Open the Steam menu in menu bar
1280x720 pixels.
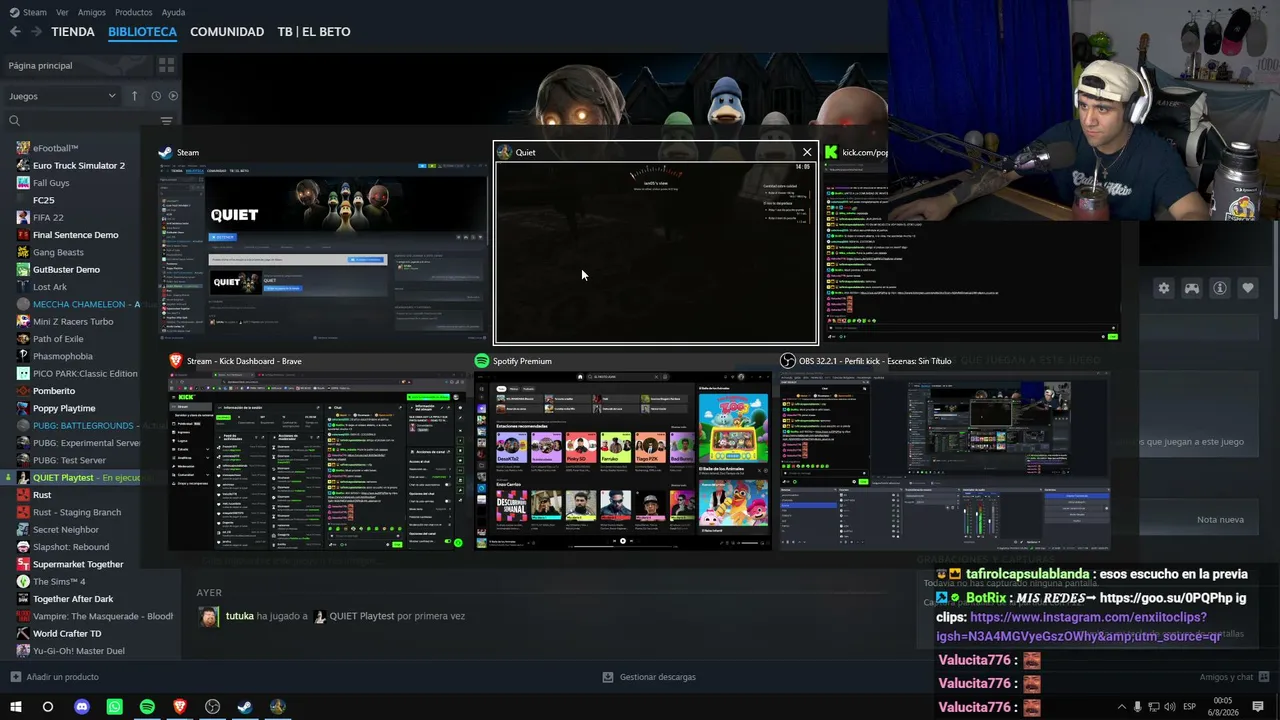pos(34,12)
